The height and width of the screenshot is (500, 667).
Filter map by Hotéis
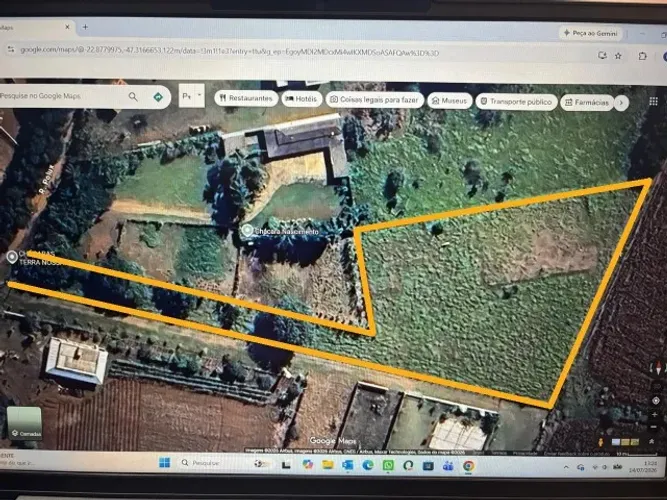[302, 99]
